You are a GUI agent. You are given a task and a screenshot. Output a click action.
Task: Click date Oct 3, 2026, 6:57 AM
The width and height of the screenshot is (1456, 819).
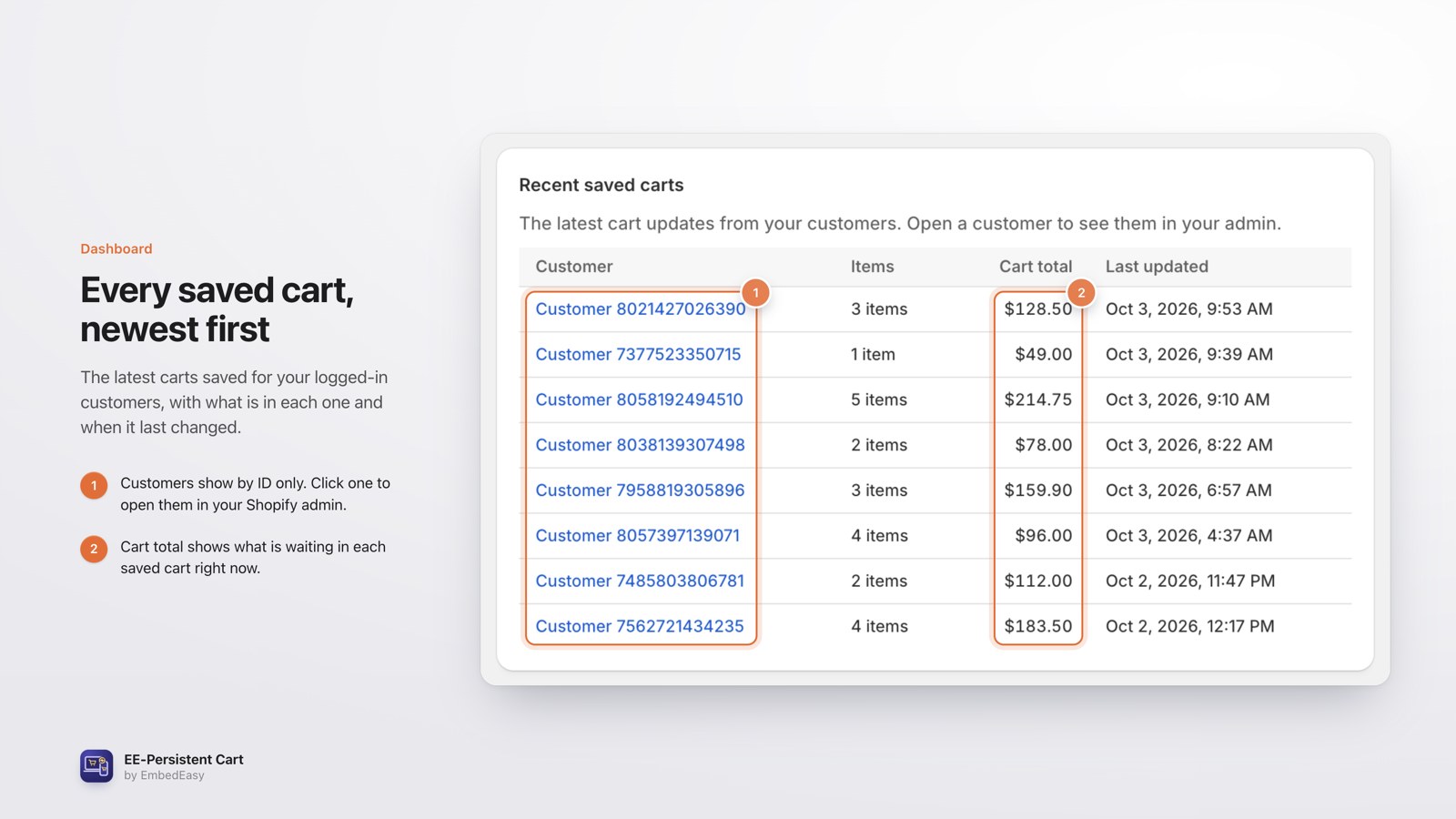click(x=1188, y=490)
